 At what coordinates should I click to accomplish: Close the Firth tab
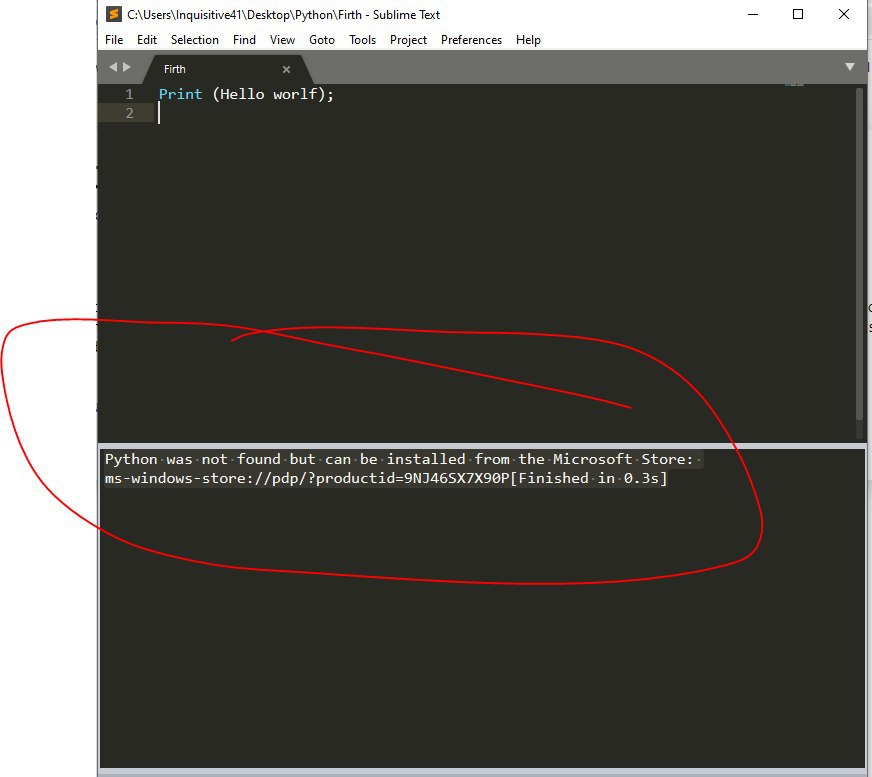pos(286,70)
